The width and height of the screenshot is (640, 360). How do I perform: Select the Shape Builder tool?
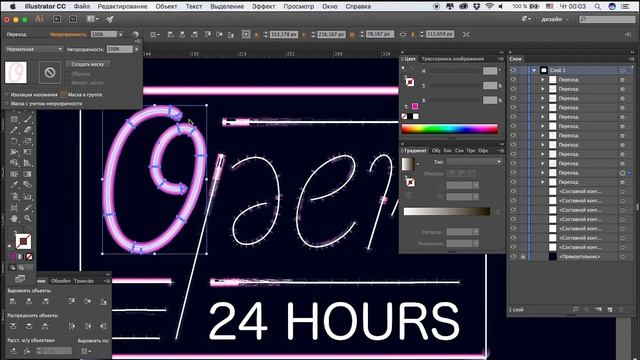[x=14, y=163]
